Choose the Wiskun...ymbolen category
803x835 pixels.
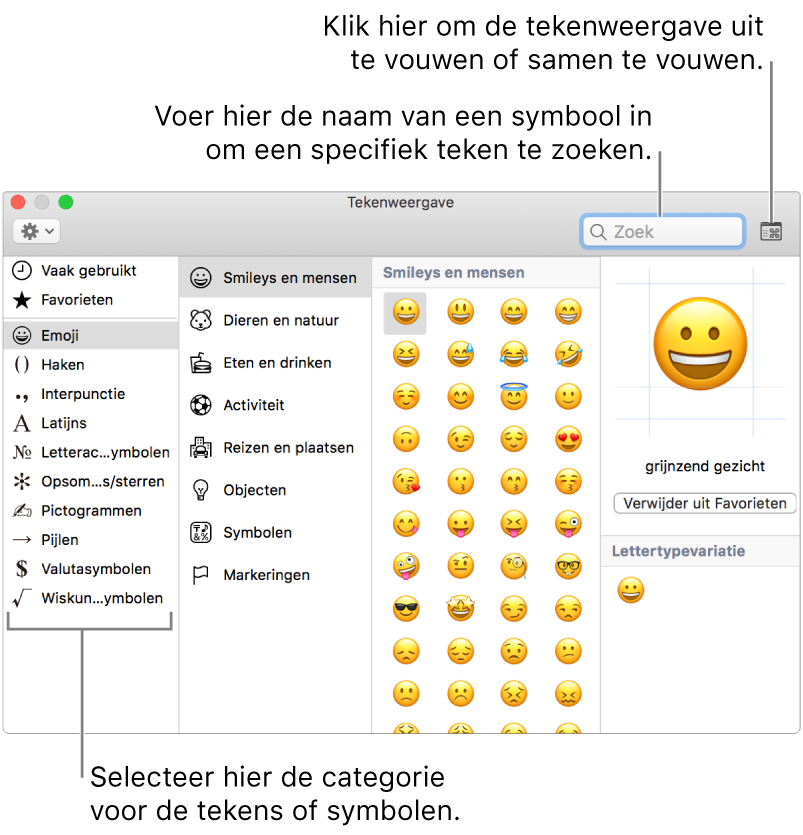pyautogui.click(x=89, y=598)
